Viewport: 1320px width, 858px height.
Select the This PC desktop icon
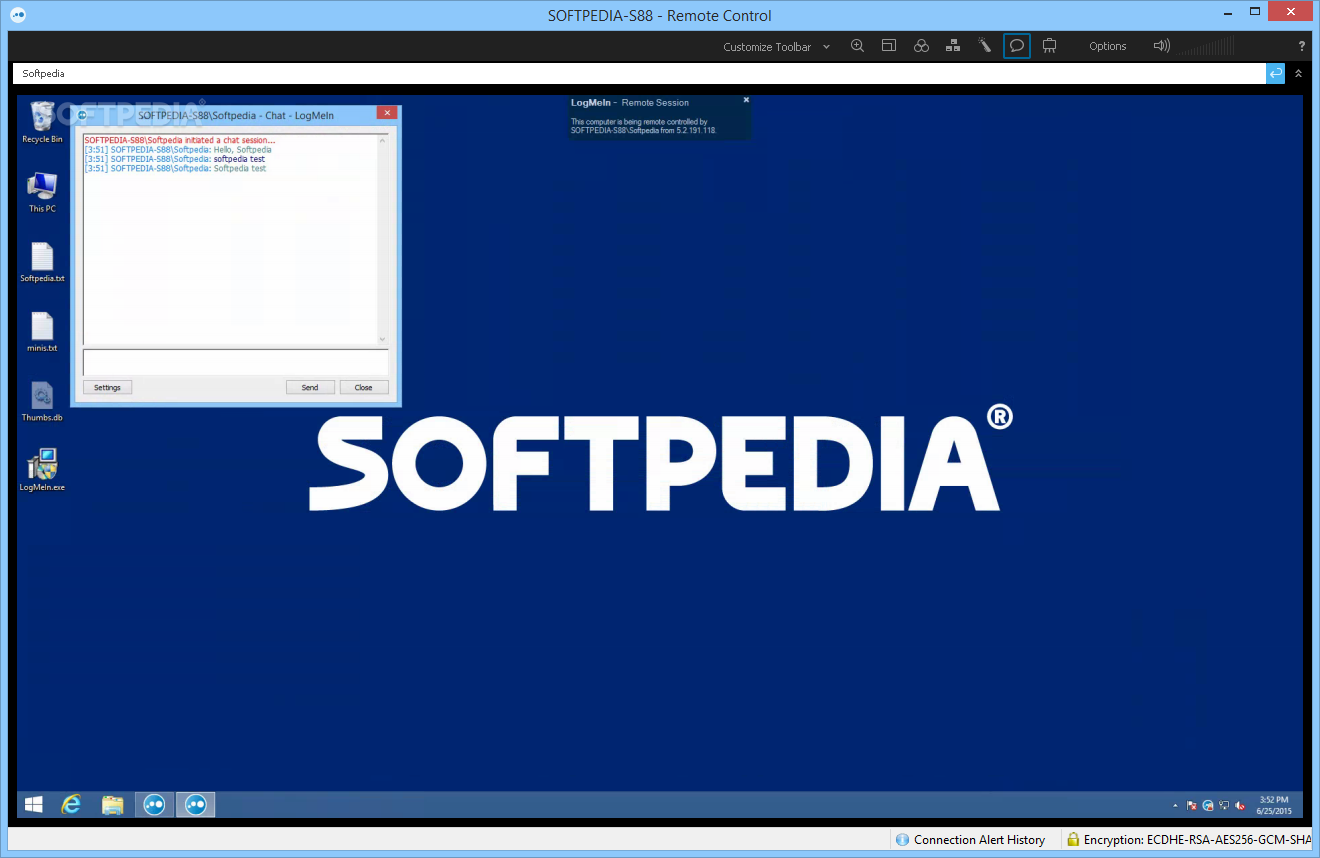[x=42, y=192]
